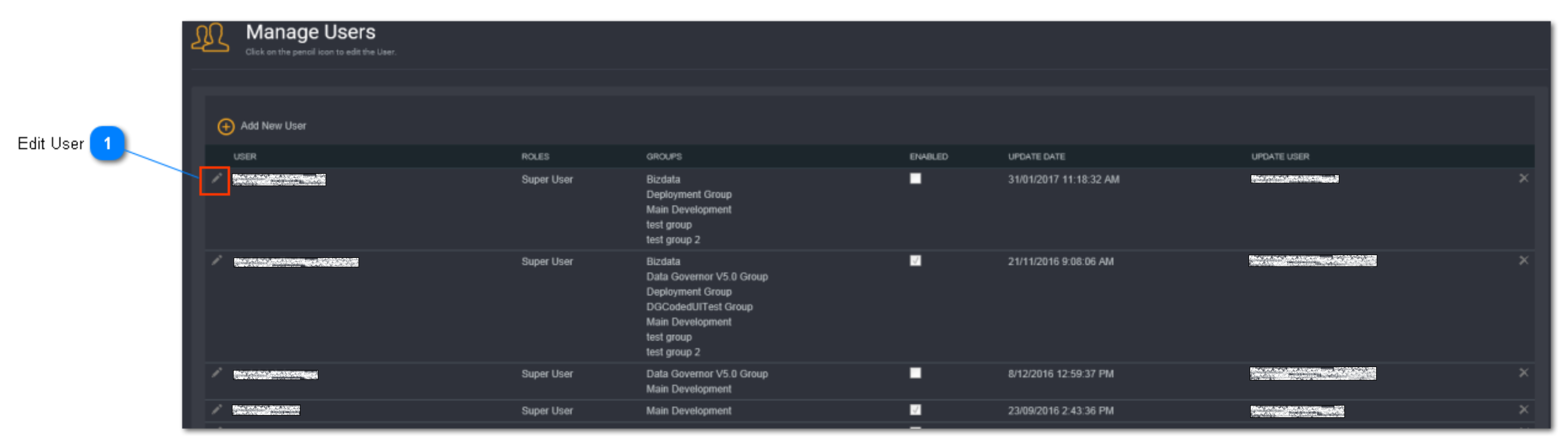Sort by the ROLES column header
The width and height of the screenshot is (1568, 439).
pyautogui.click(x=535, y=156)
